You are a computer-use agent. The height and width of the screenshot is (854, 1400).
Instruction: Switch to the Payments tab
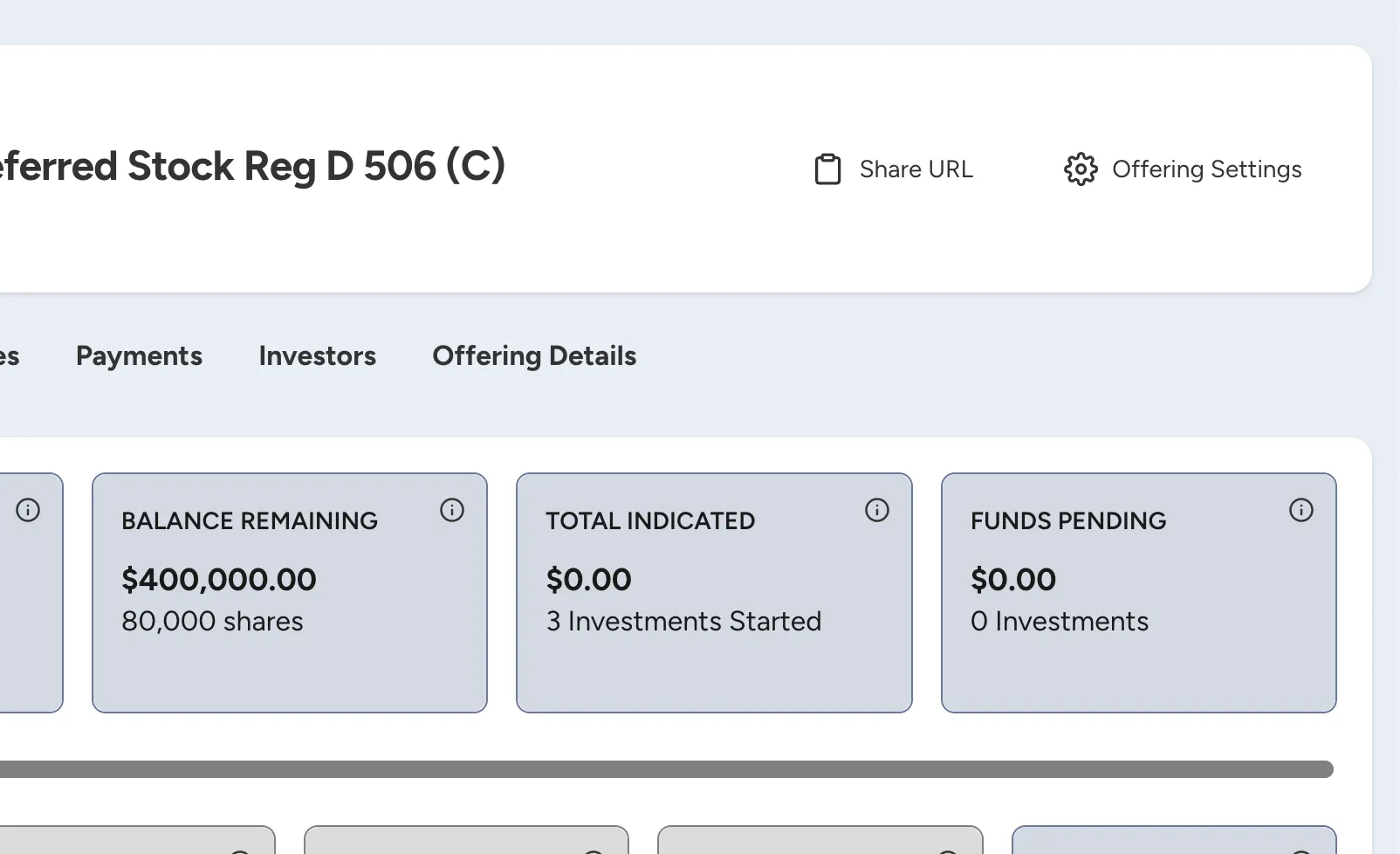[x=139, y=356]
